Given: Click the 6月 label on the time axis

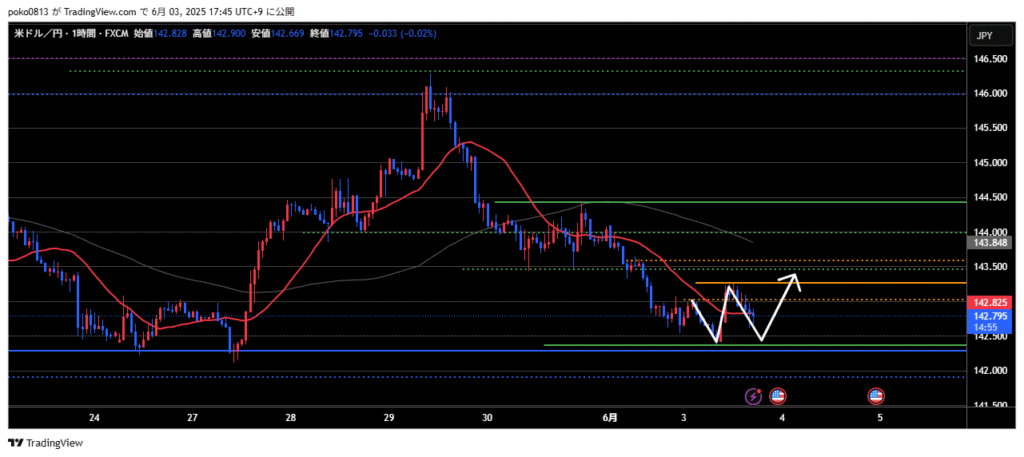Looking at the screenshot, I should click(610, 417).
